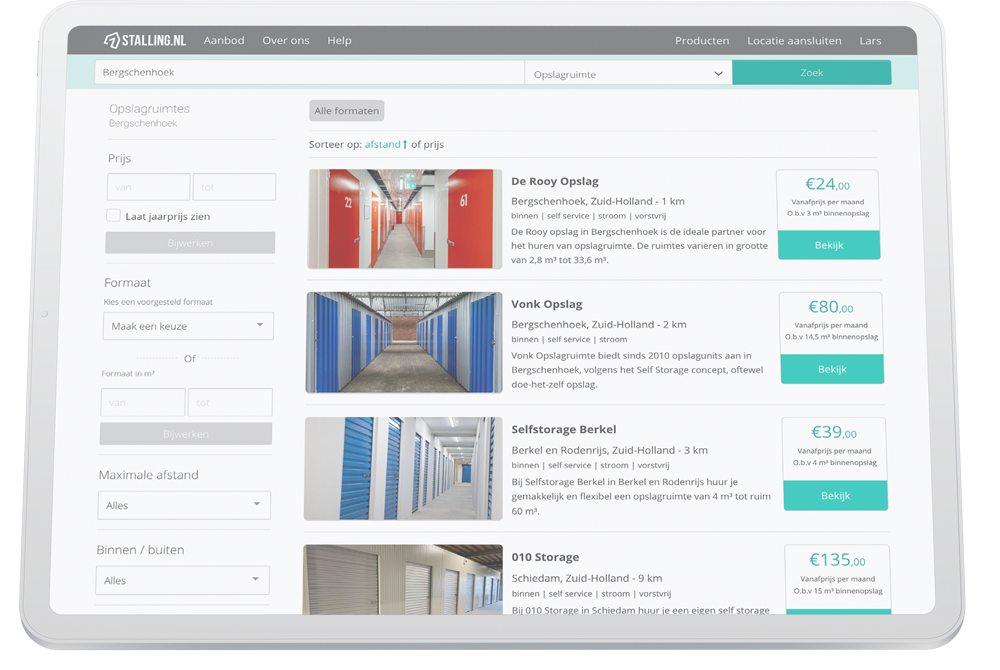Click the Zoek search button
The image size is (1000, 670).
click(811, 73)
